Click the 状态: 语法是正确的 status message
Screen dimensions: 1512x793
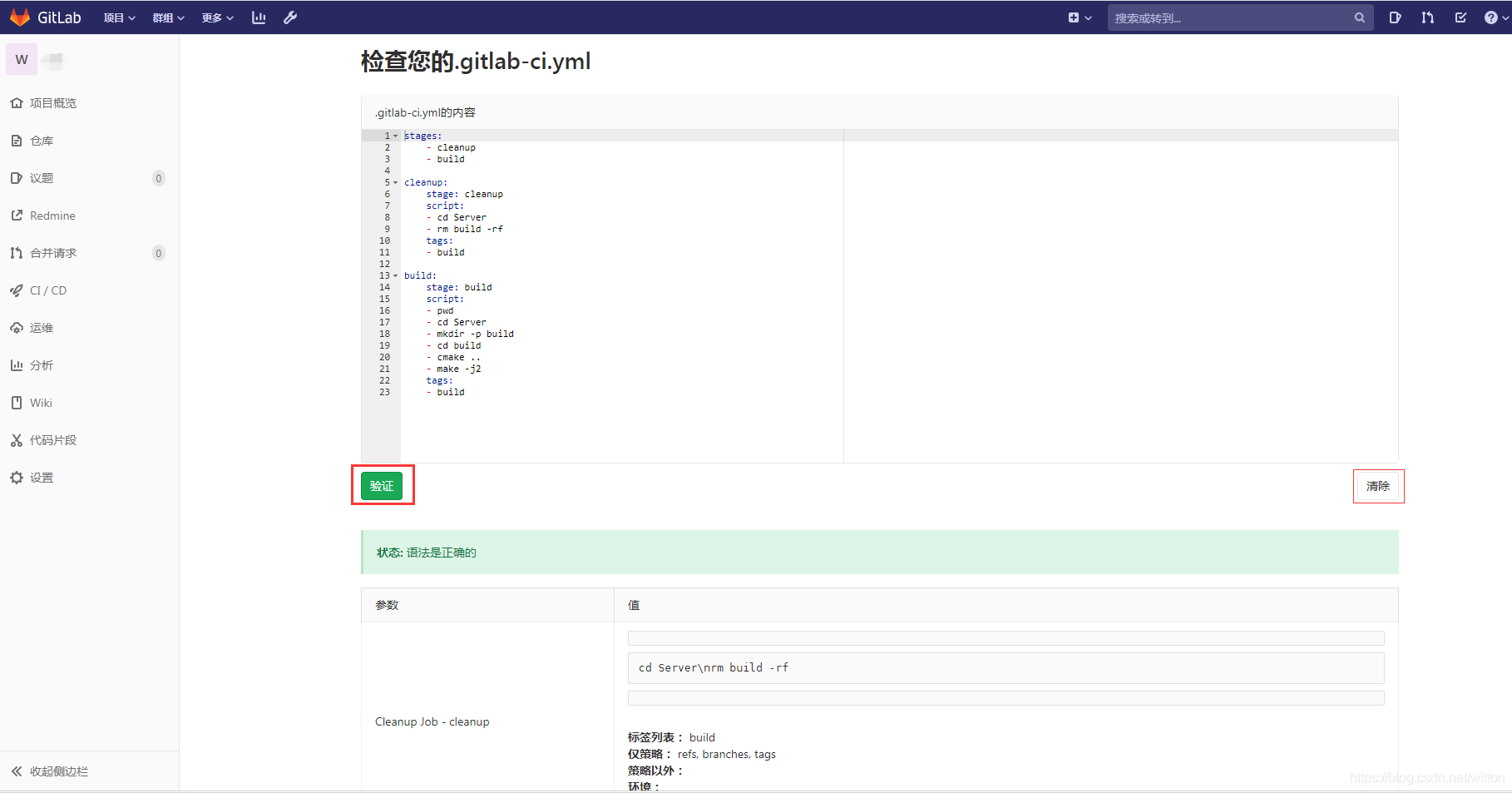(880, 553)
